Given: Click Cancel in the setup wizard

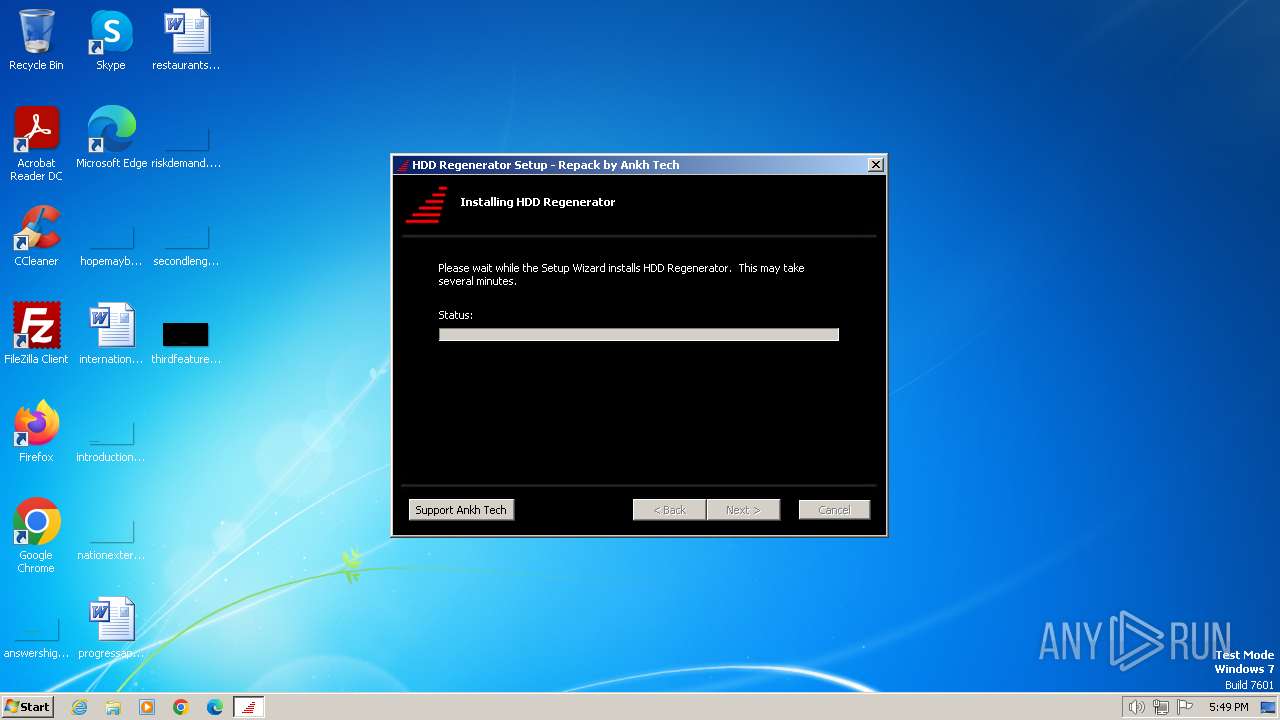Looking at the screenshot, I should coord(834,510).
